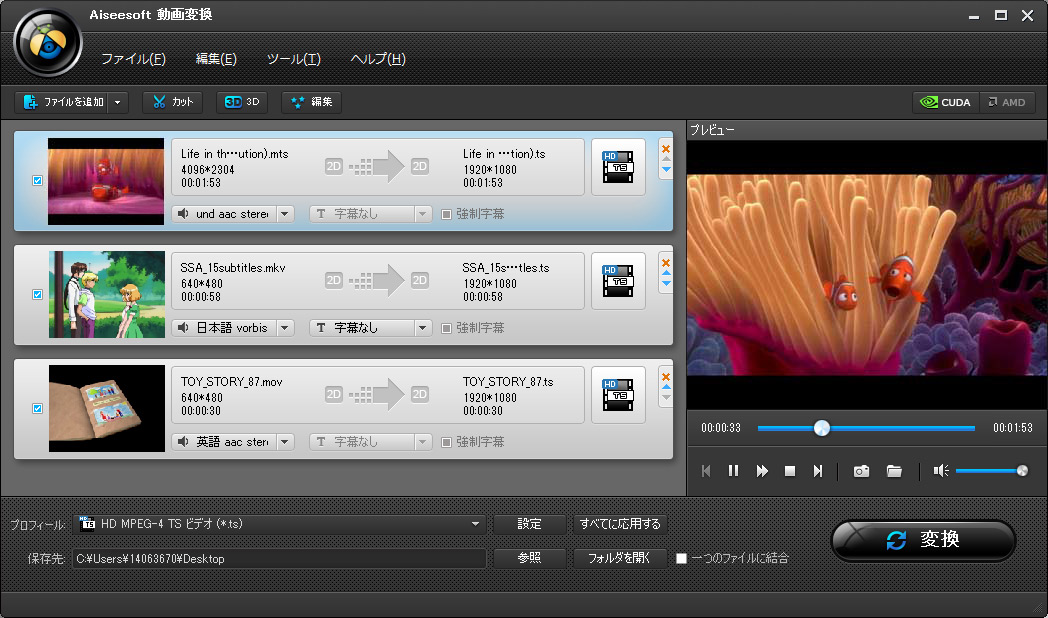This screenshot has width=1048, height=618.
Task: Select the clownfish thumbnail of the mts file
Action: pyautogui.click(x=106, y=181)
